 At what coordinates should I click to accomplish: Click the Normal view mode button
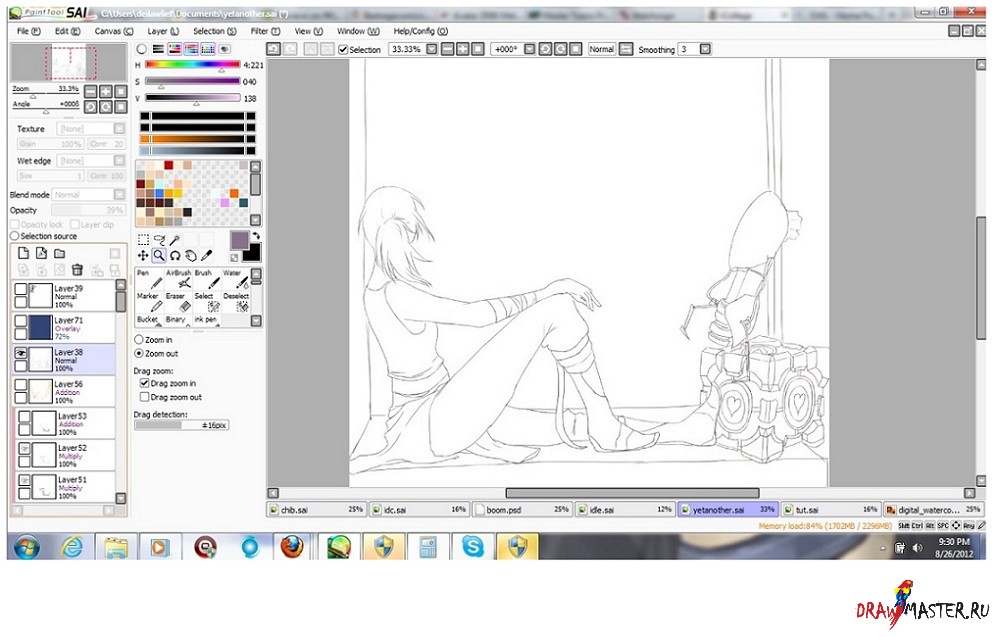pos(602,49)
